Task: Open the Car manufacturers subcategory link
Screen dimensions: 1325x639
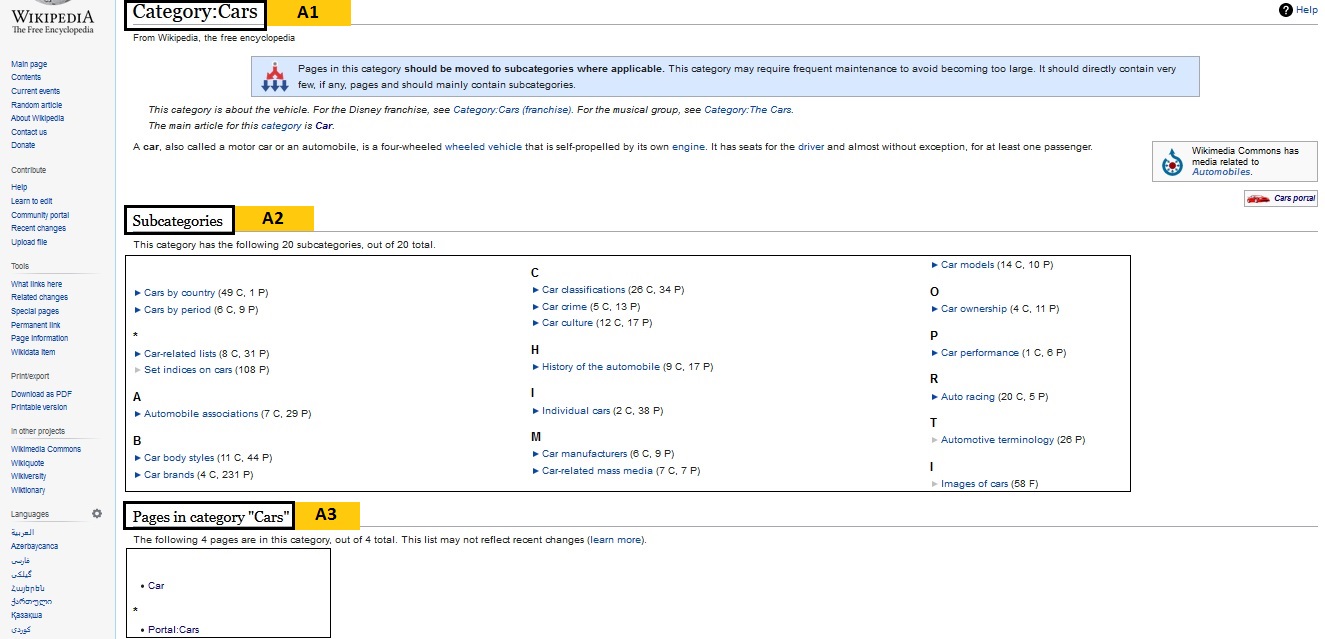Action: click(x=584, y=454)
